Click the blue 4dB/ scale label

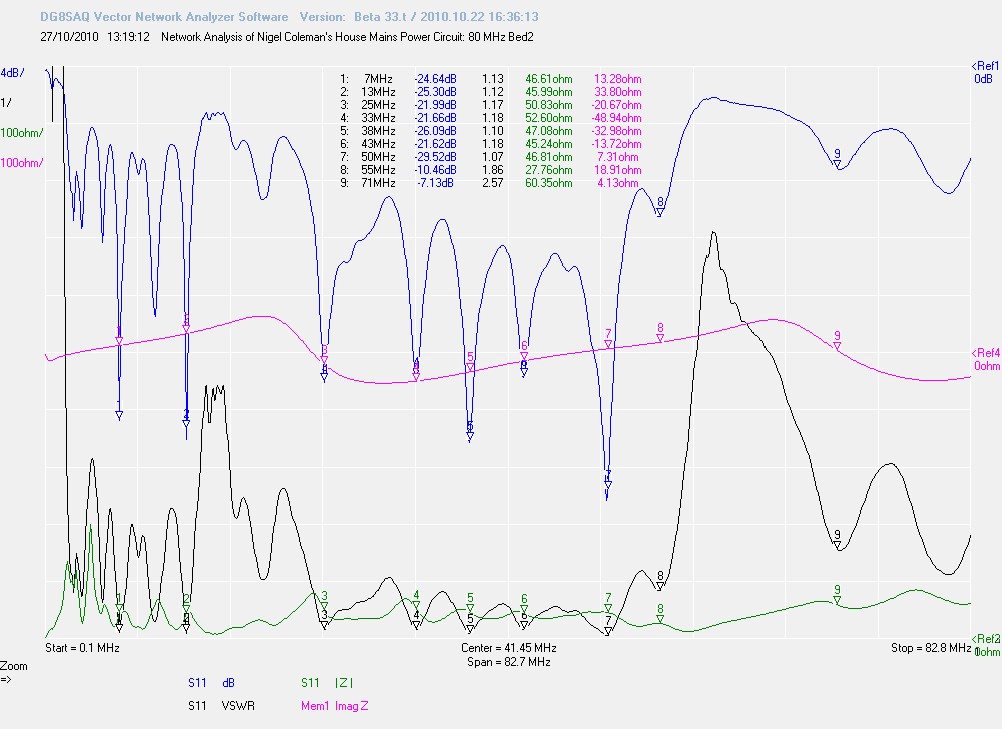tap(12, 73)
